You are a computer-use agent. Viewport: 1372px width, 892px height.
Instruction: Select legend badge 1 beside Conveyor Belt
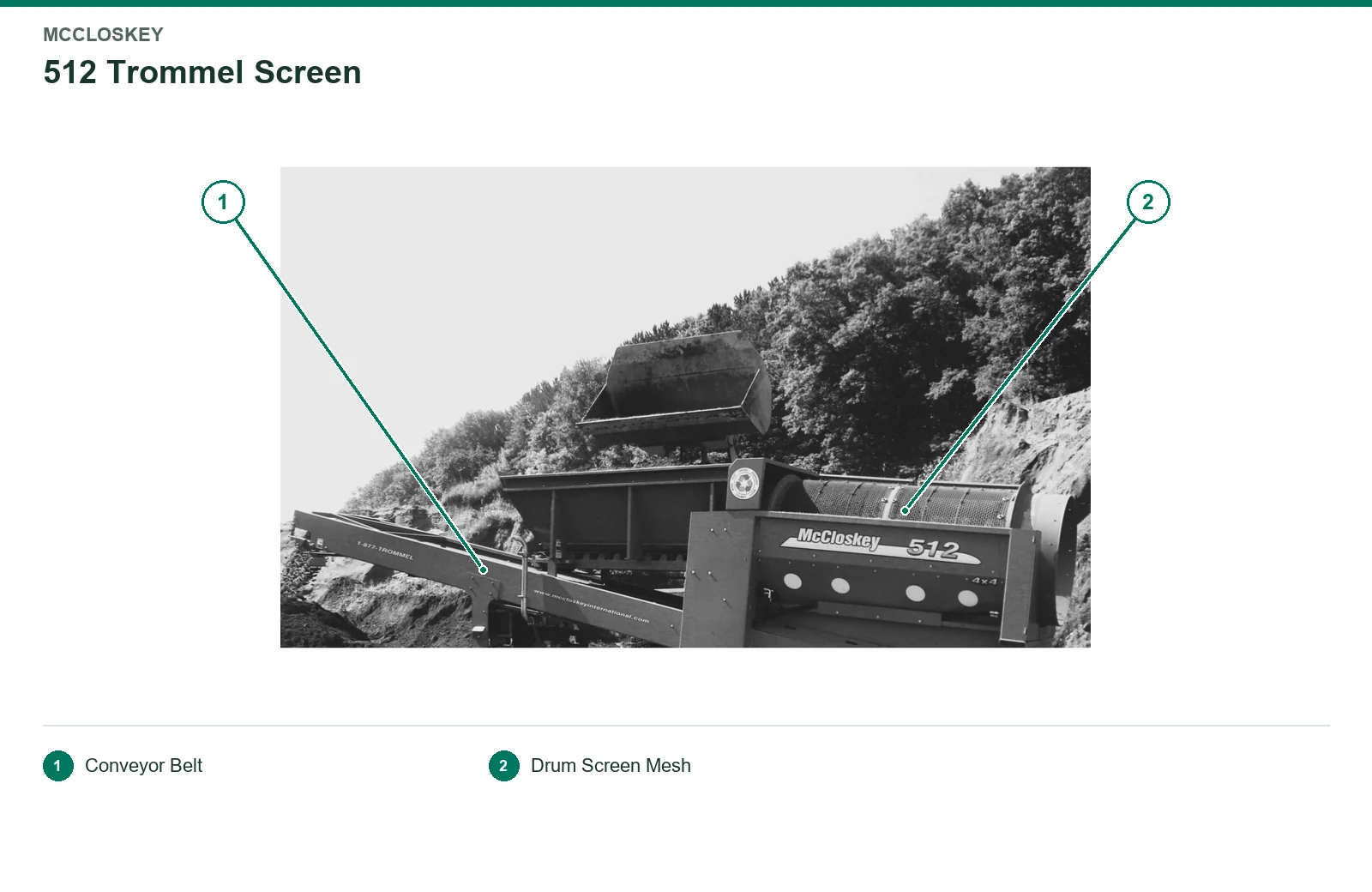pyautogui.click(x=58, y=766)
